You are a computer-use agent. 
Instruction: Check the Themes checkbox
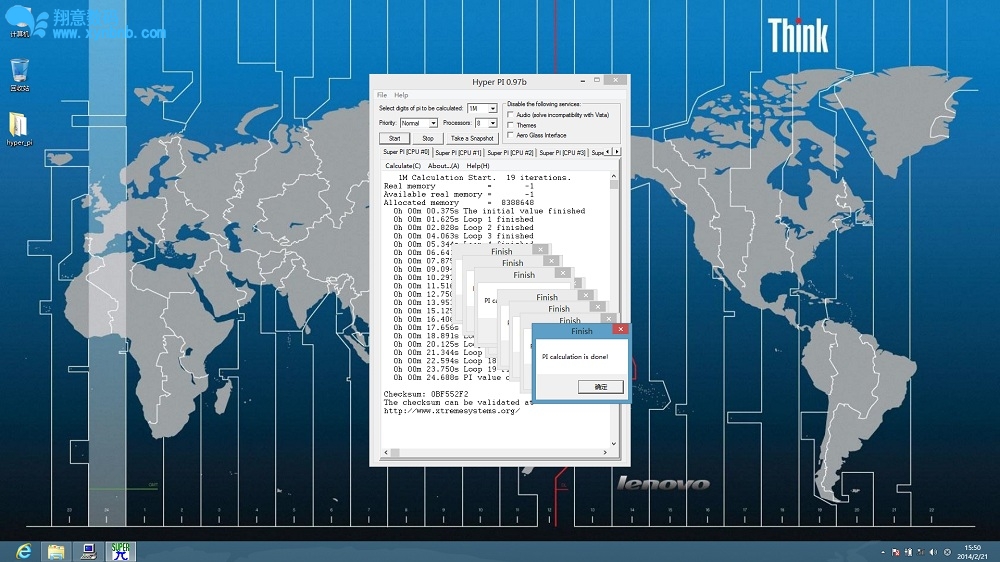pyautogui.click(x=511, y=125)
